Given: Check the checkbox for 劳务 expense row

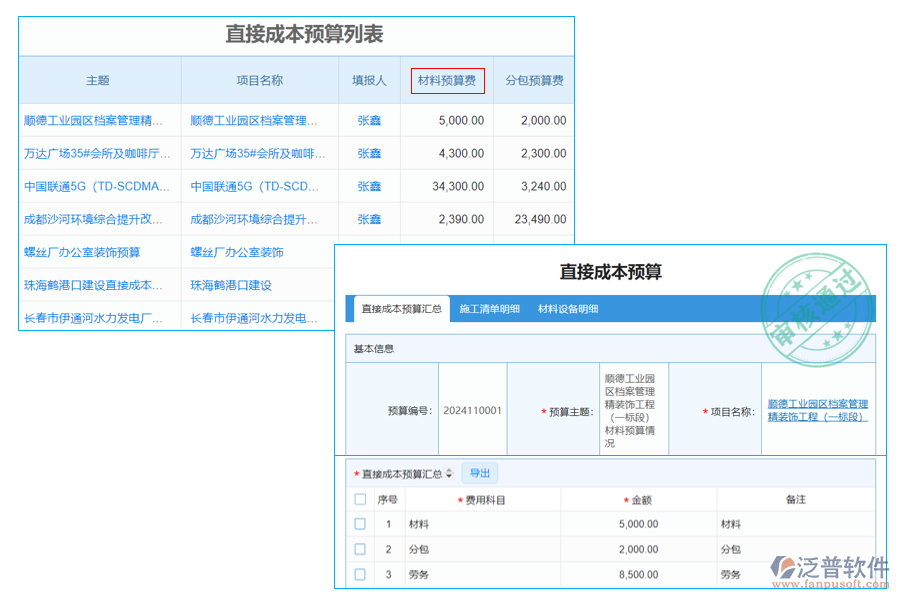Looking at the screenshot, I should (x=360, y=576).
